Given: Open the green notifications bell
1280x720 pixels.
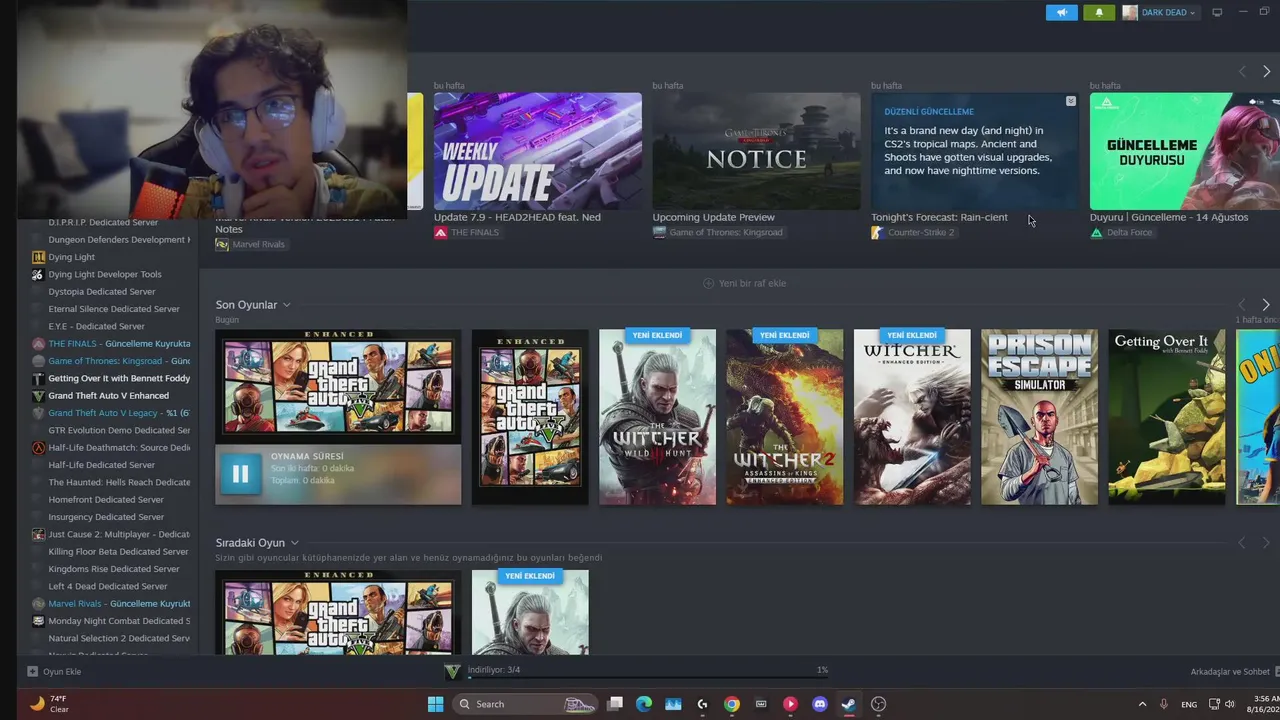Looking at the screenshot, I should tap(1099, 13).
